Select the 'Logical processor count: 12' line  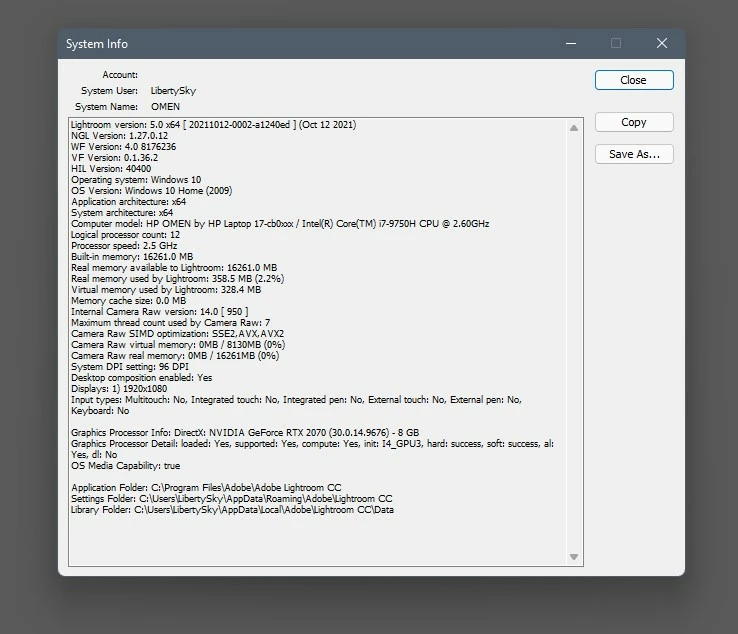[x=126, y=234]
